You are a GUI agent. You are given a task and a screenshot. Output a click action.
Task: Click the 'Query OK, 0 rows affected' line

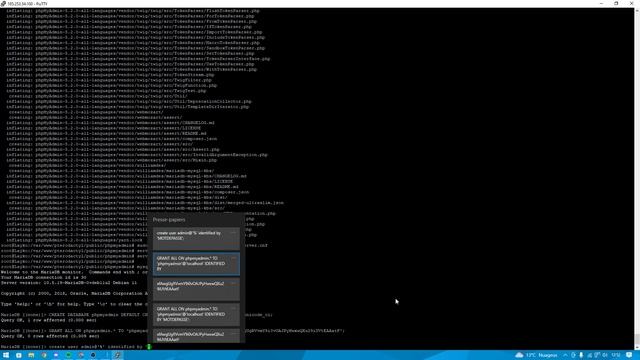point(50,336)
